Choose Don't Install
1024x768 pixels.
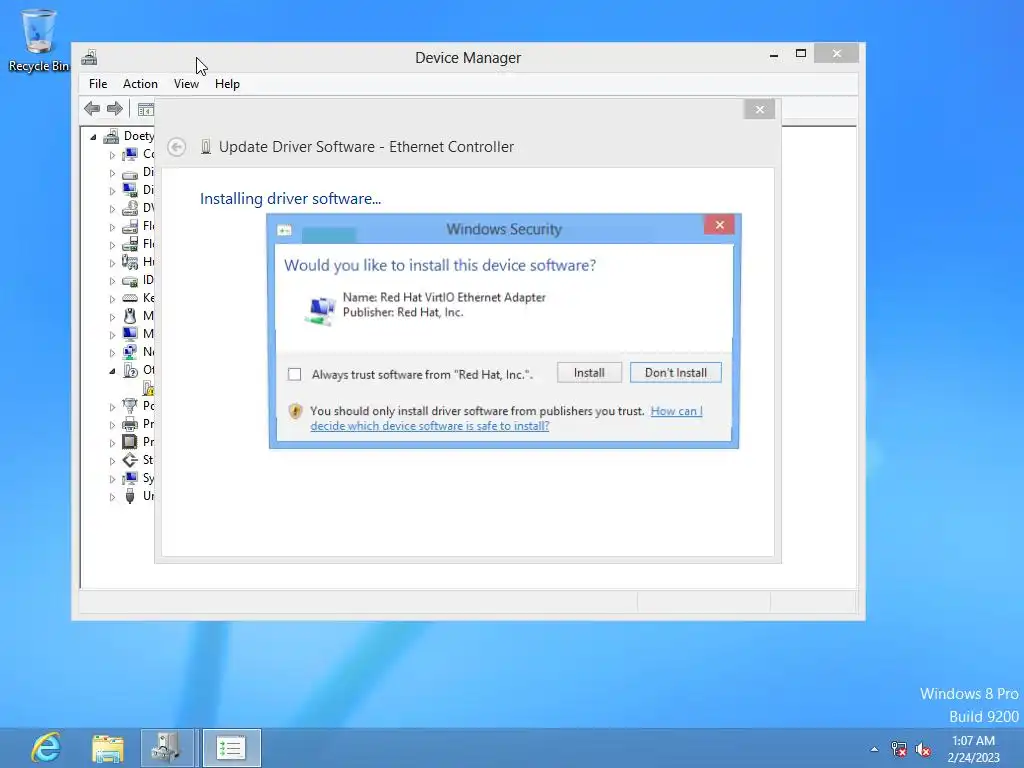pos(675,373)
